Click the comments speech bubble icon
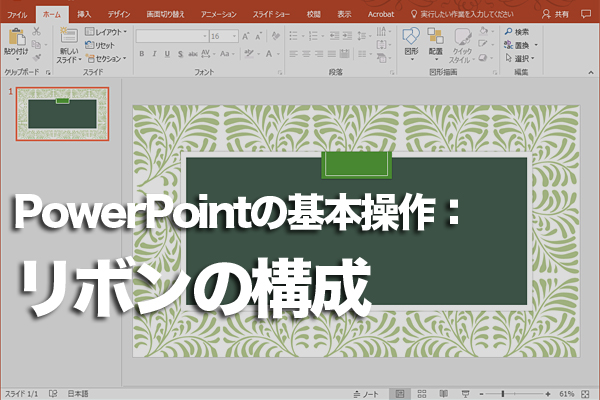This screenshot has height=400, width=600. (585, 14)
